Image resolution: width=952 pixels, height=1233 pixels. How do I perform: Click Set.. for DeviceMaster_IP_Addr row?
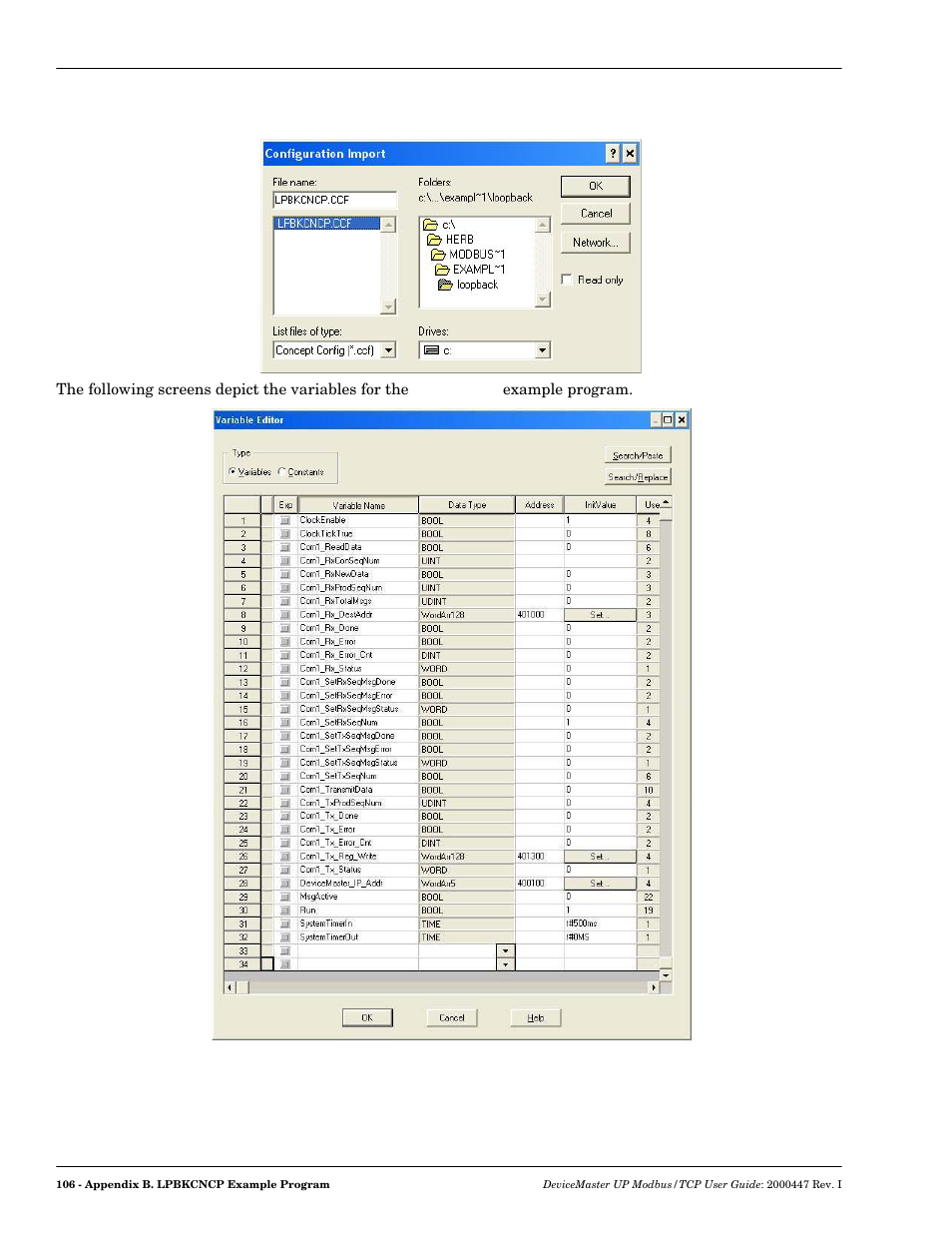599,884
